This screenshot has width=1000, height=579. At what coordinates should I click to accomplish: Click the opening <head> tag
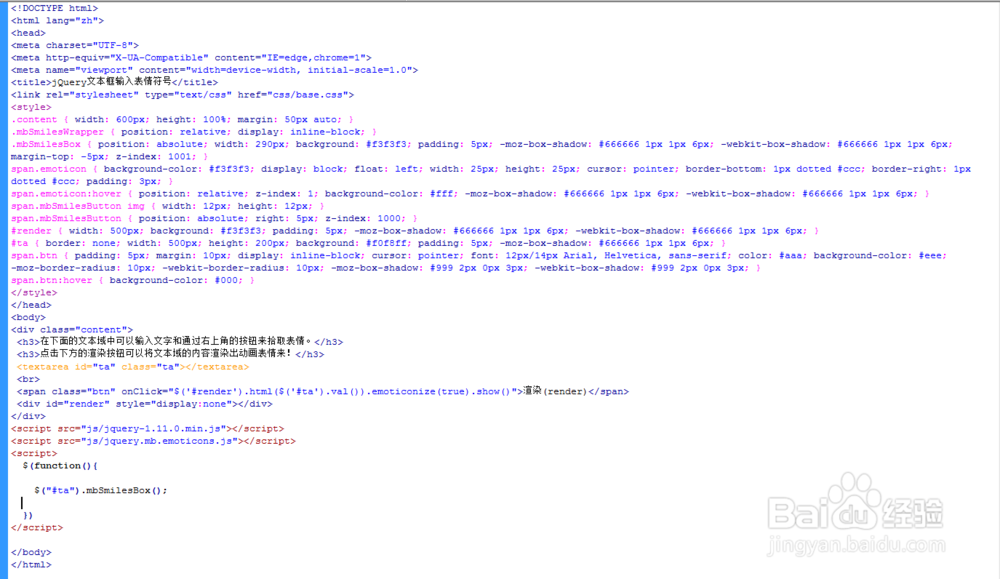coord(28,33)
